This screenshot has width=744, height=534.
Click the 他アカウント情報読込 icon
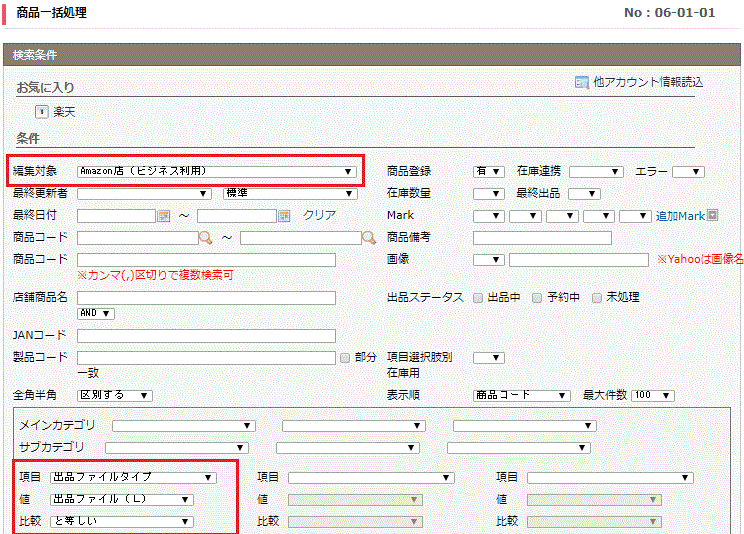[581, 83]
